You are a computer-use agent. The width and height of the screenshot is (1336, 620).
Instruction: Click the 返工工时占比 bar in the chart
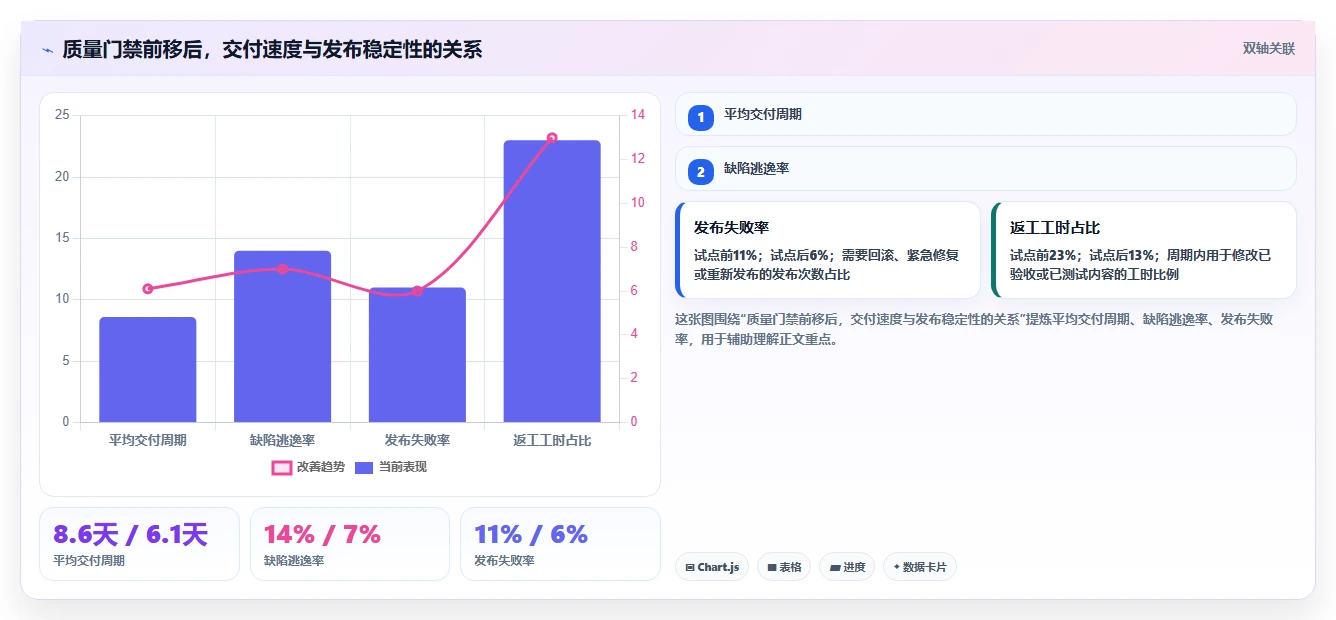click(x=552, y=281)
